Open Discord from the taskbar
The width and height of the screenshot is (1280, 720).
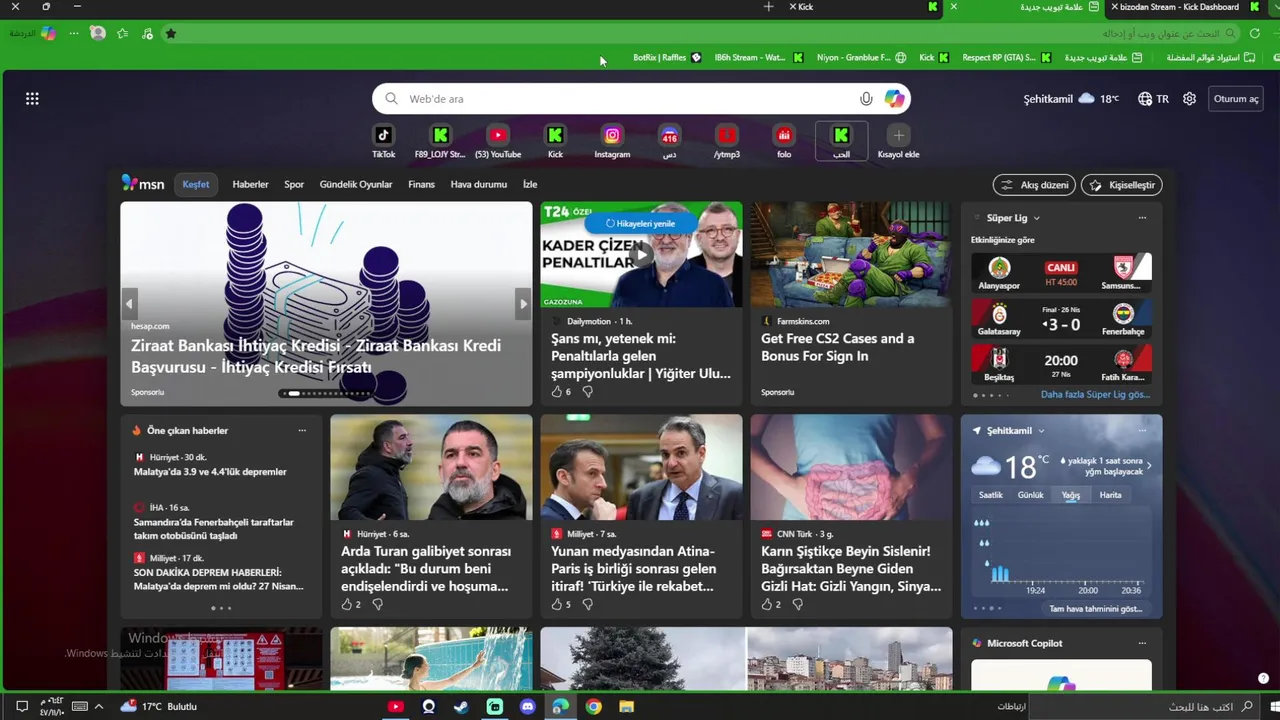pyautogui.click(x=528, y=706)
